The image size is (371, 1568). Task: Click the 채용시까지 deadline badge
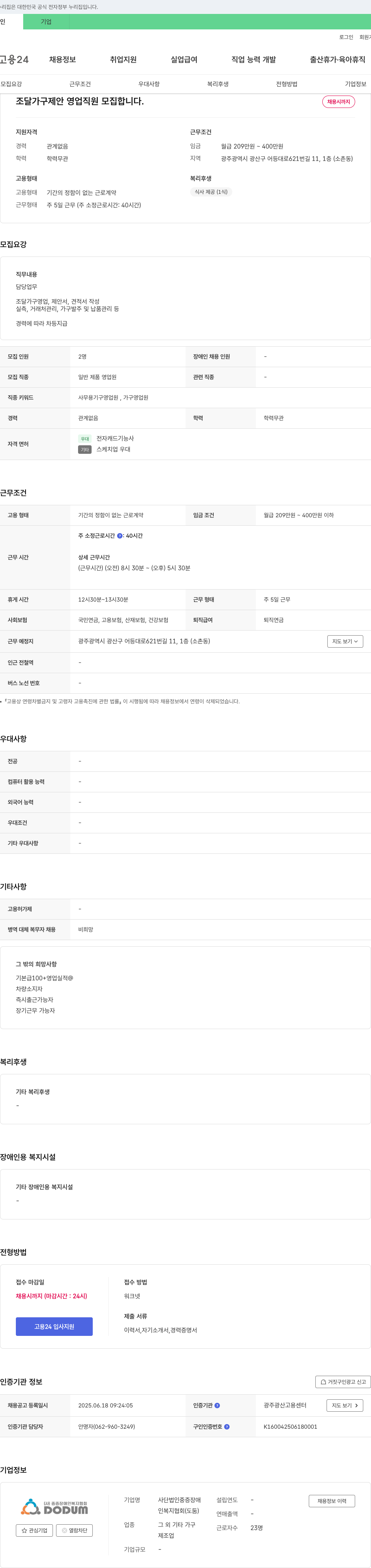[x=339, y=102]
